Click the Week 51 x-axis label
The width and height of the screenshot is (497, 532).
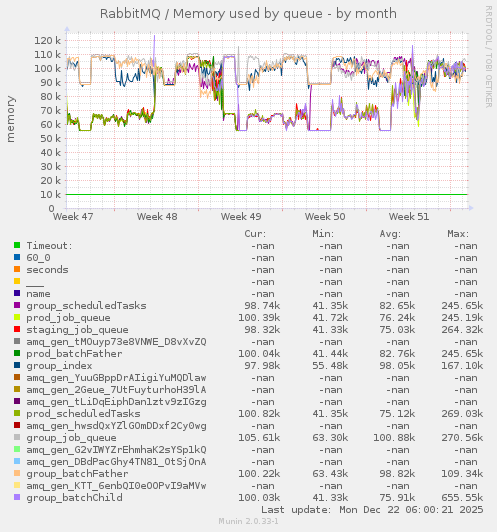tap(409, 216)
